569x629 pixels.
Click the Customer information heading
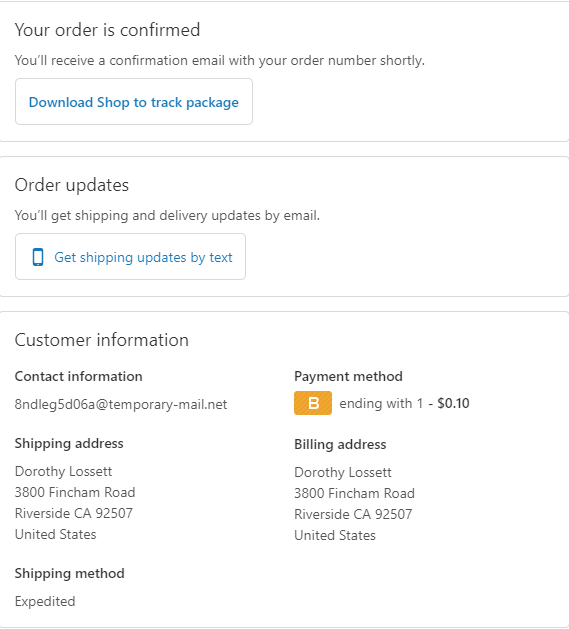coord(102,340)
